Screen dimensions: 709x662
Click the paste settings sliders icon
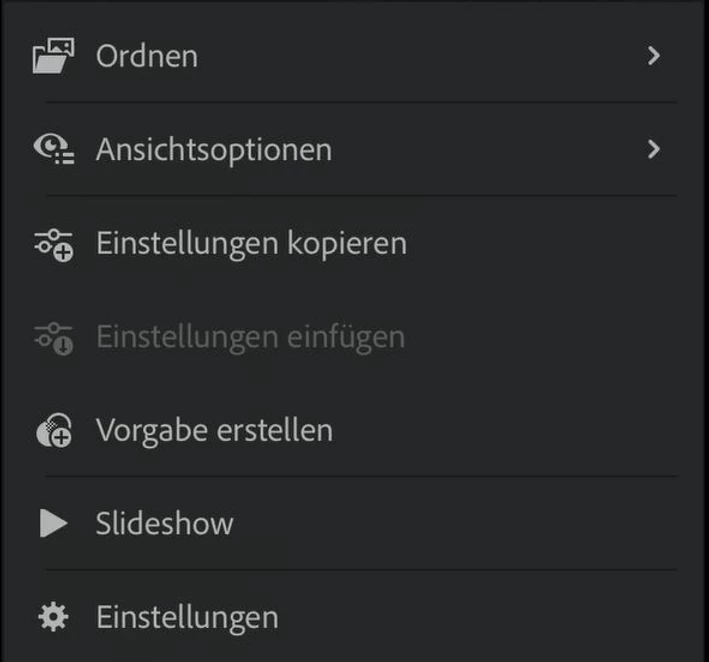[53, 337]
